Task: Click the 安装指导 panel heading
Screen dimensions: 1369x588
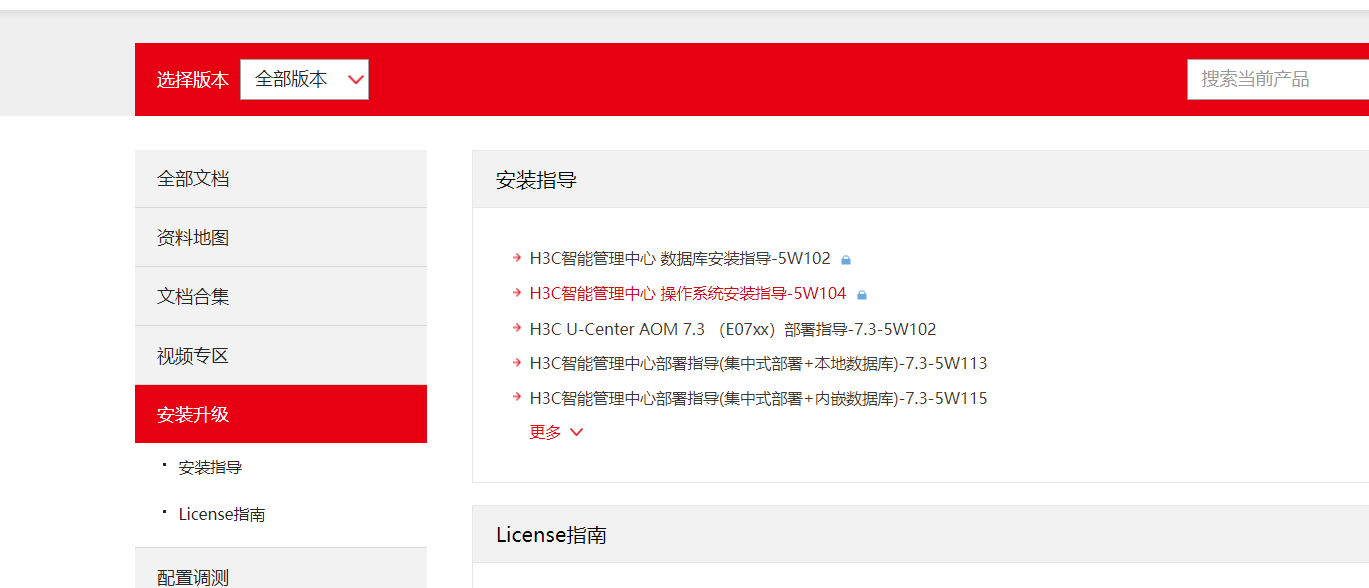Action: (537, 180)
